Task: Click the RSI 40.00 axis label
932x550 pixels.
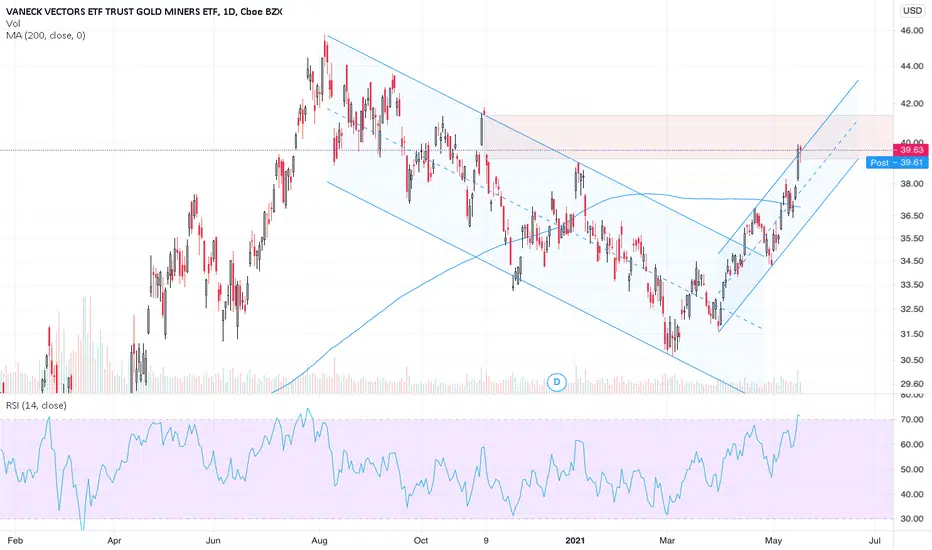Action: tap(912, 494)
